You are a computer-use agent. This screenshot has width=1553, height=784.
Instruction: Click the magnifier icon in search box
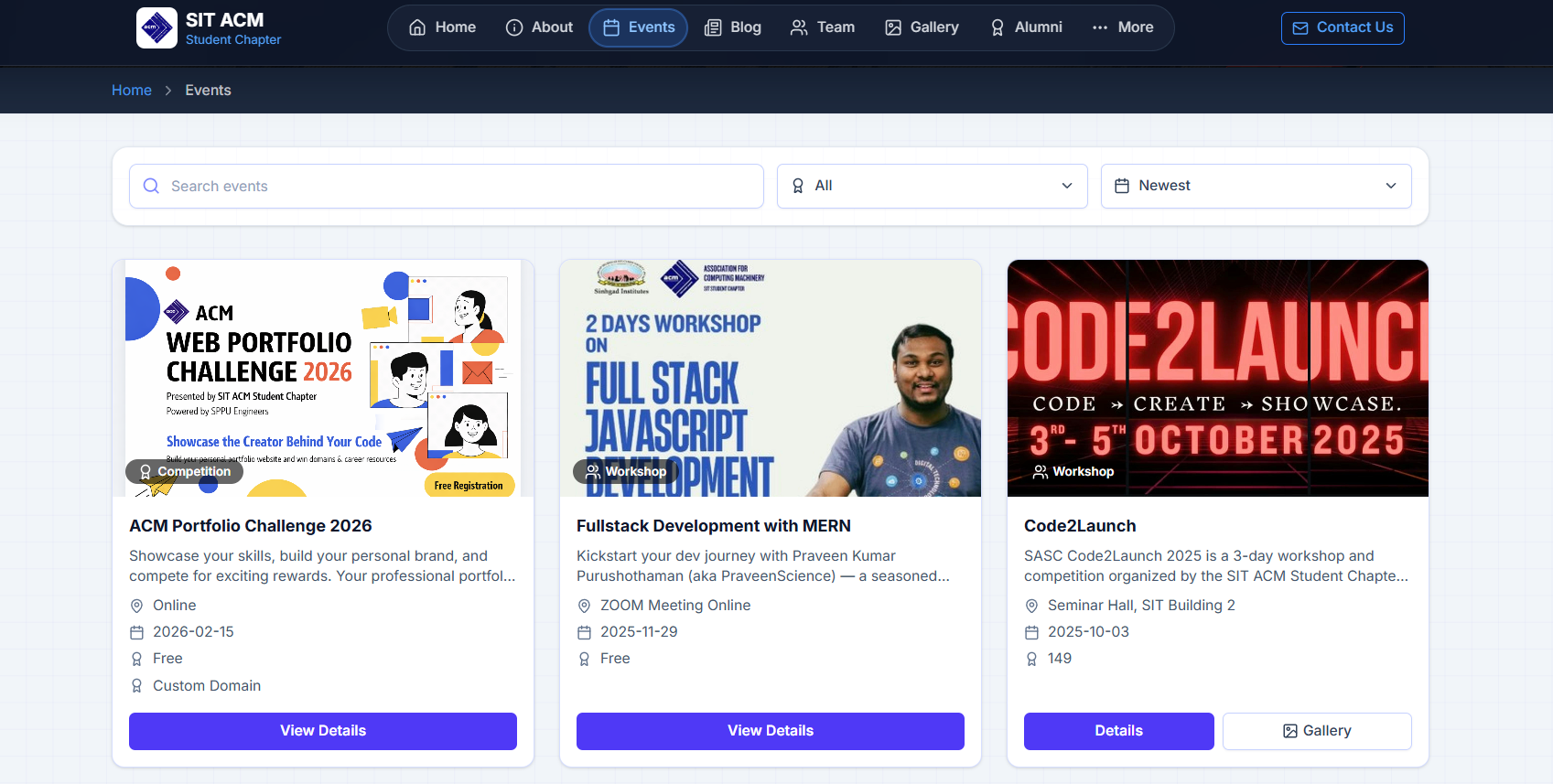click(x=151, y=186)
